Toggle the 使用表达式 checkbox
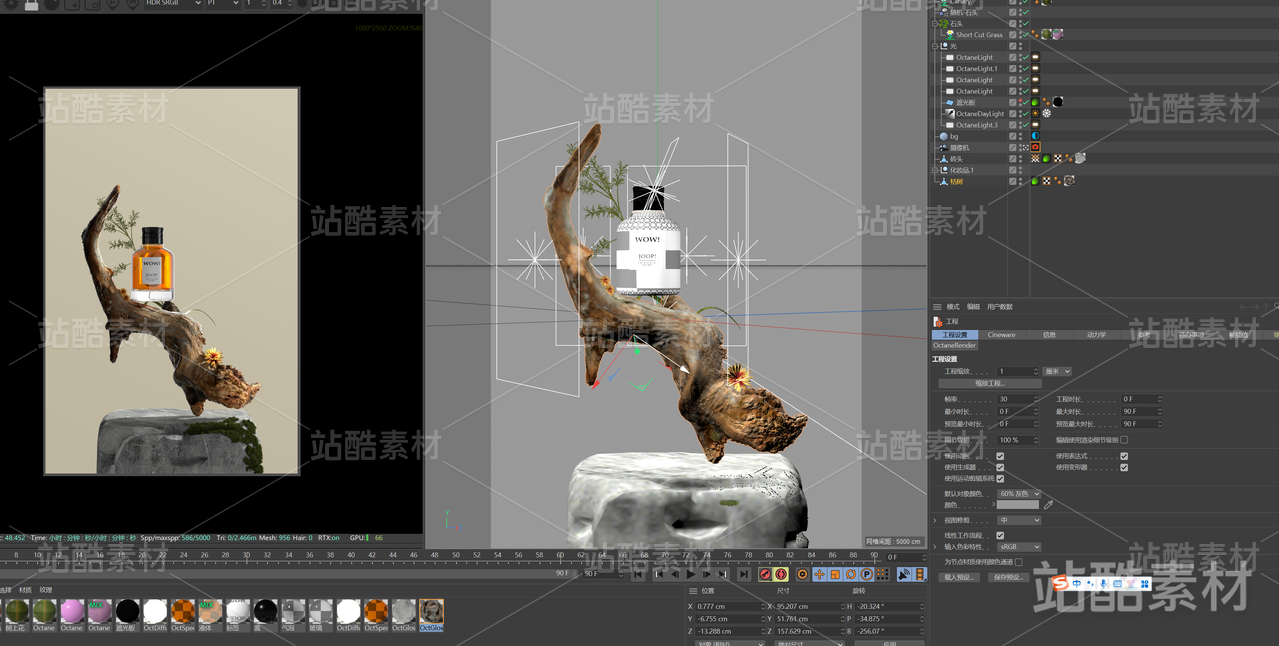Screen dimensions: 1279x646 coord(1124,456)
